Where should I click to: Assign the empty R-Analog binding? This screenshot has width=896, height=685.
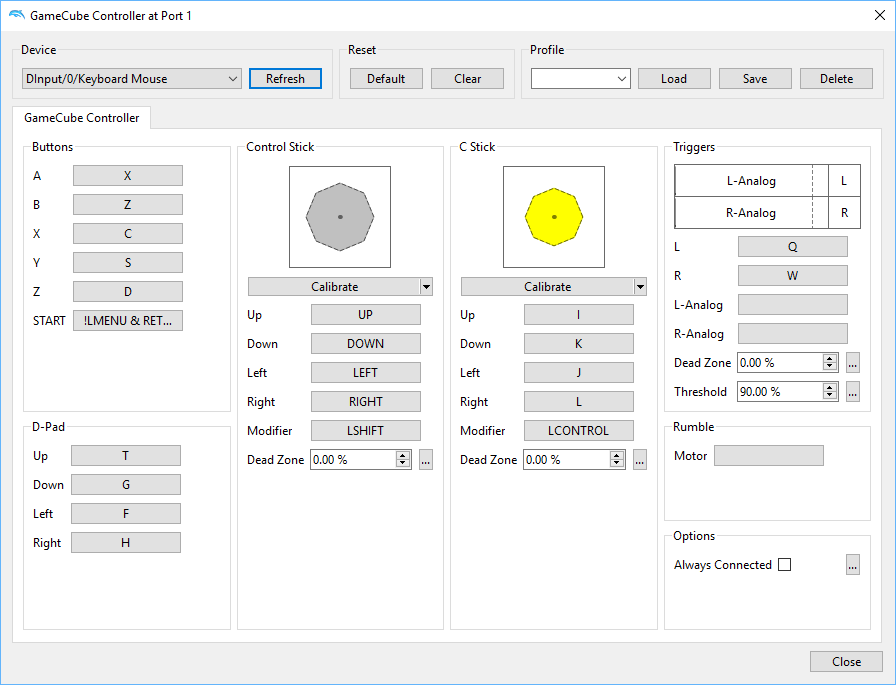(x=793, y=334)
